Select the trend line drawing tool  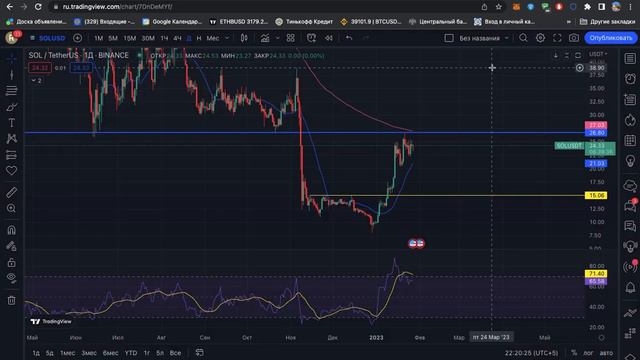coord(11,74)
